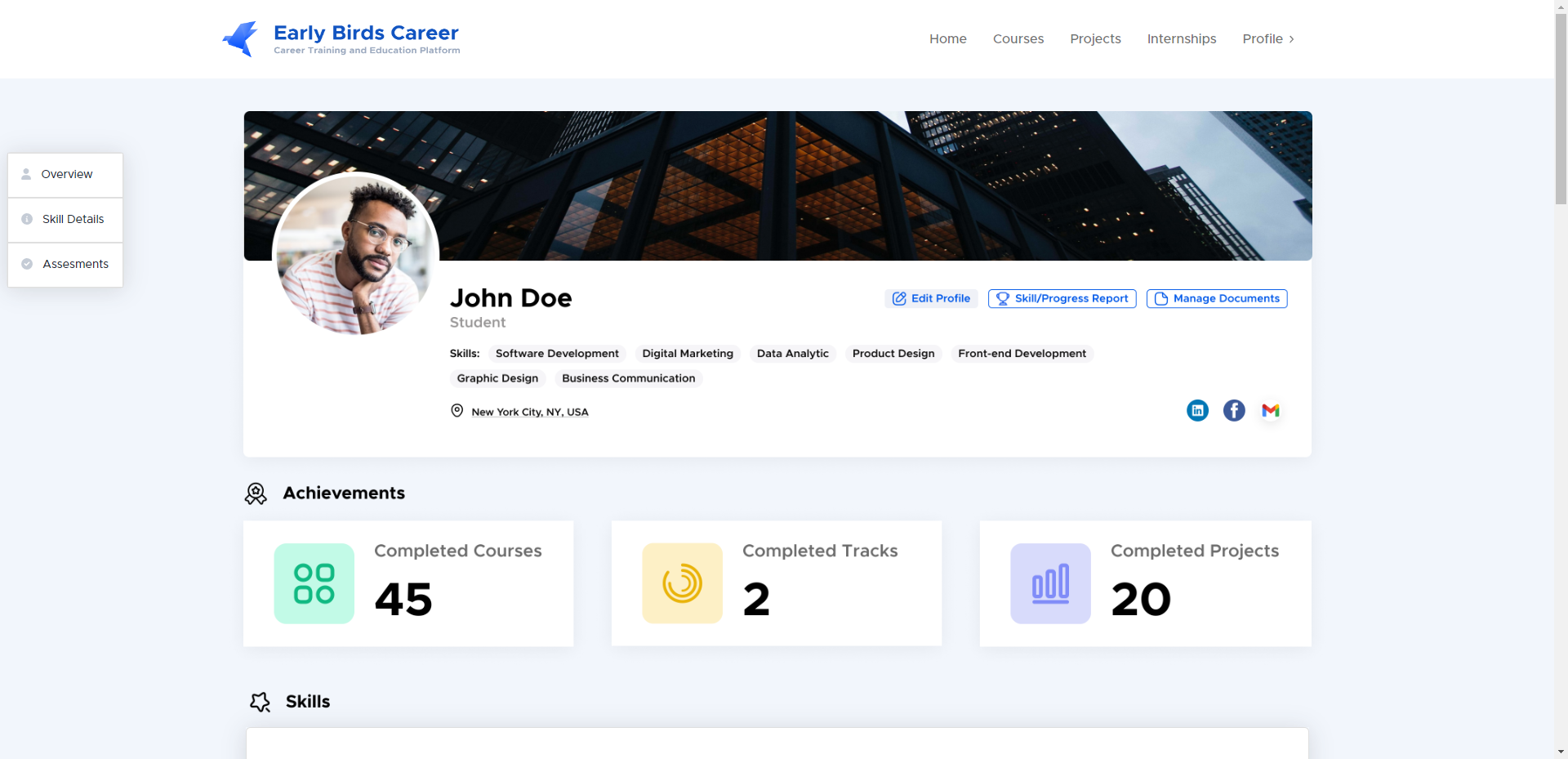Click the Assesments check icon
The width and height of the screenshot is (1568, 759).
point(27,264)
